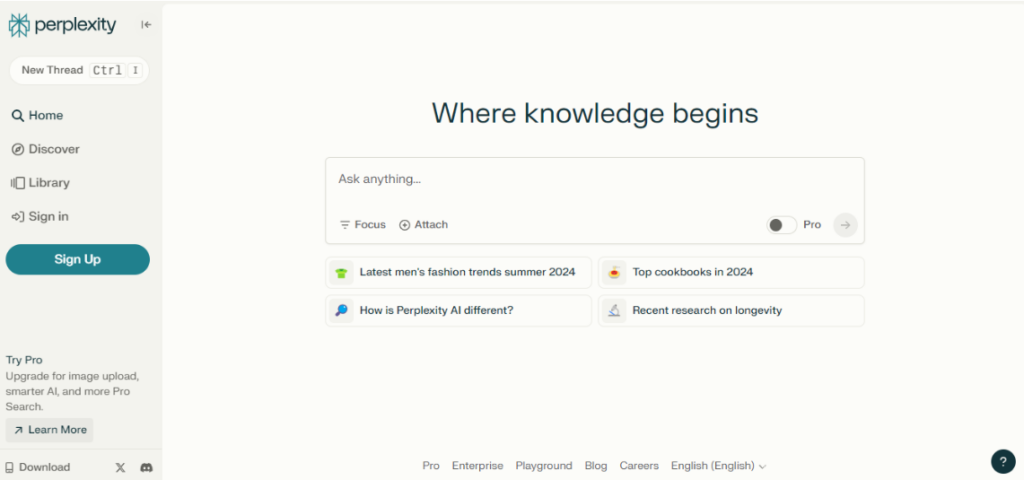1024x480 pixels.
Task: Click the Perplexity logo
Action: tap(62, 25)
